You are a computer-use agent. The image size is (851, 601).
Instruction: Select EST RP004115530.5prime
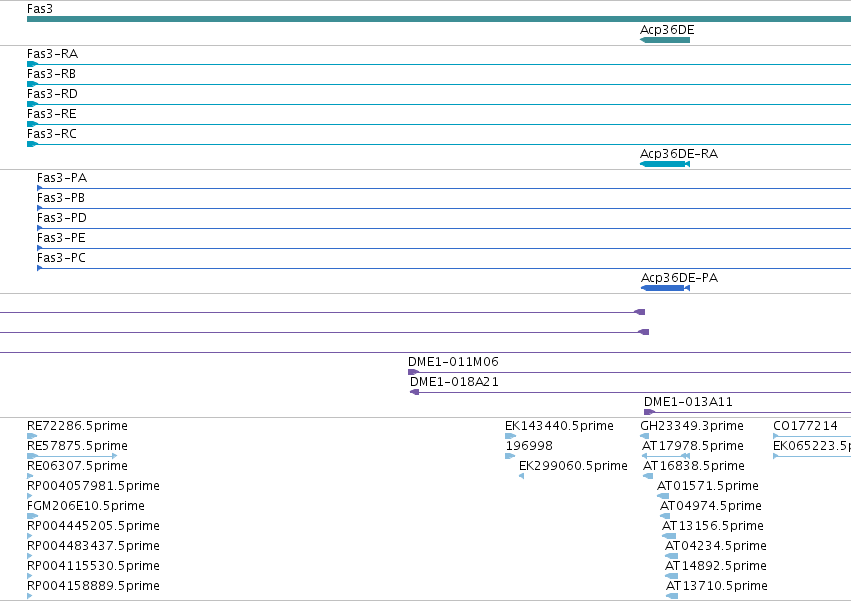[93, 567]
